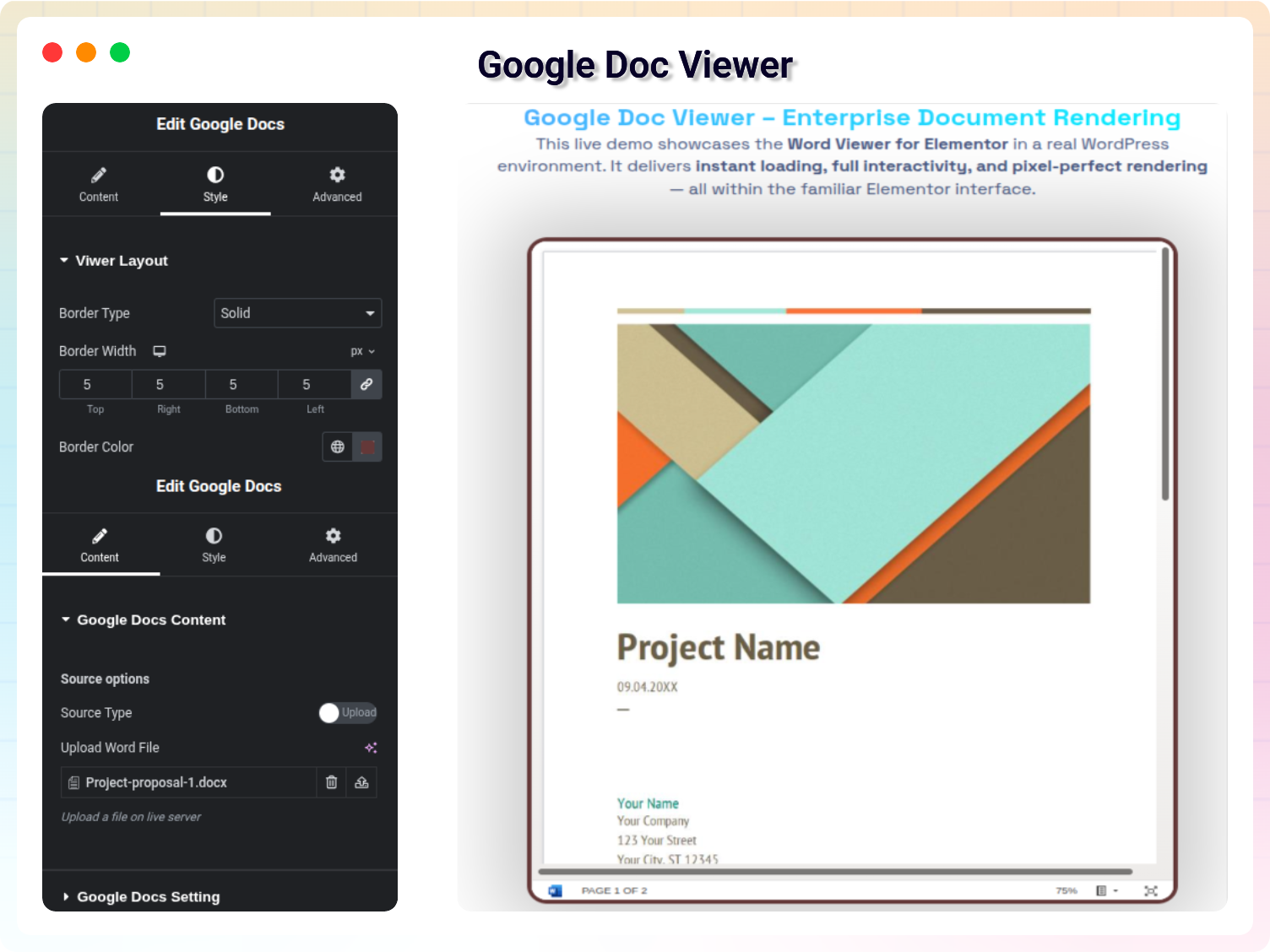Click the Top border width input field

95,385
